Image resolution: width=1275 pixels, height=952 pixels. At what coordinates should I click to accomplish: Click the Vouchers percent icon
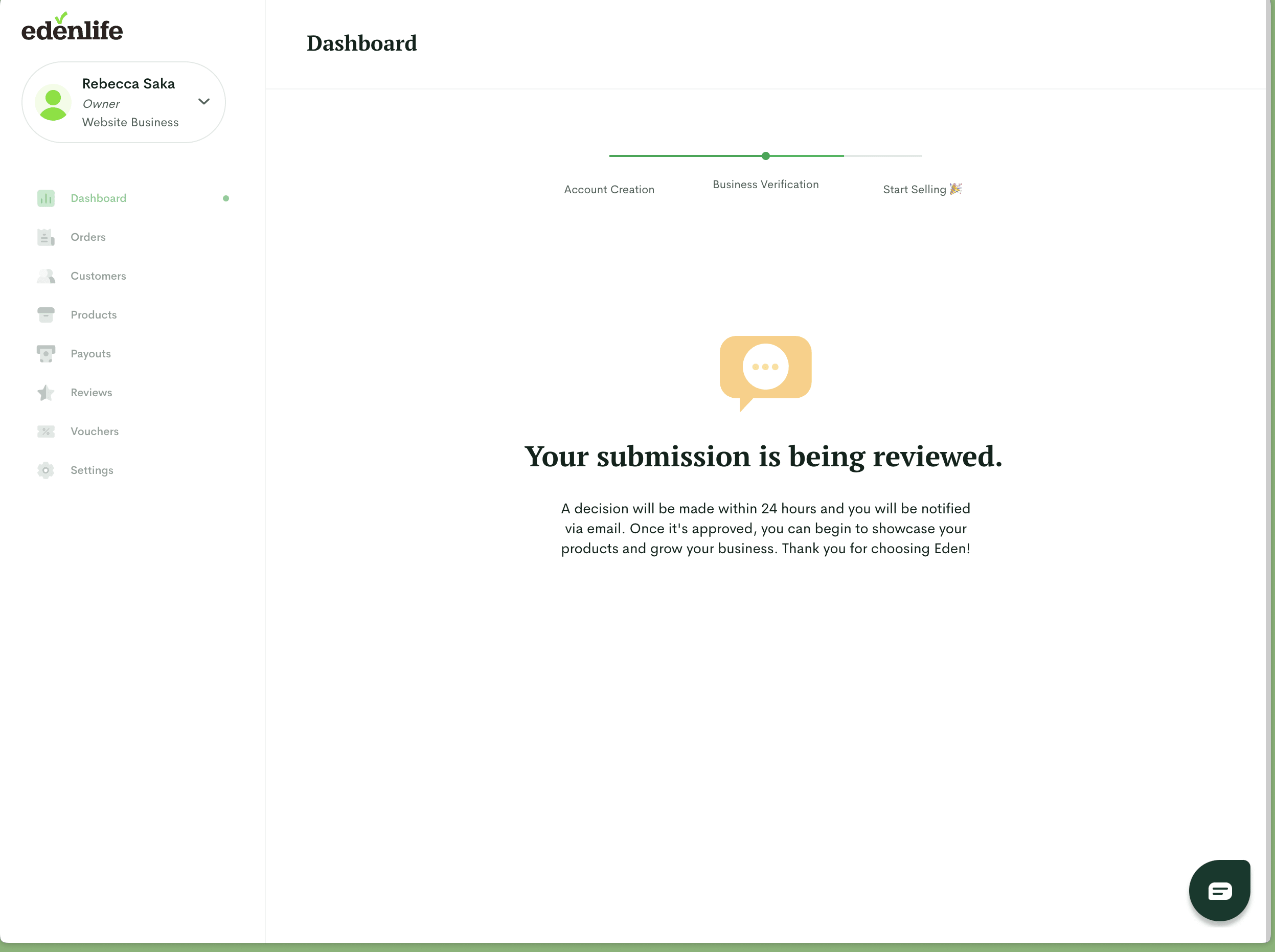tap(45, 432)
